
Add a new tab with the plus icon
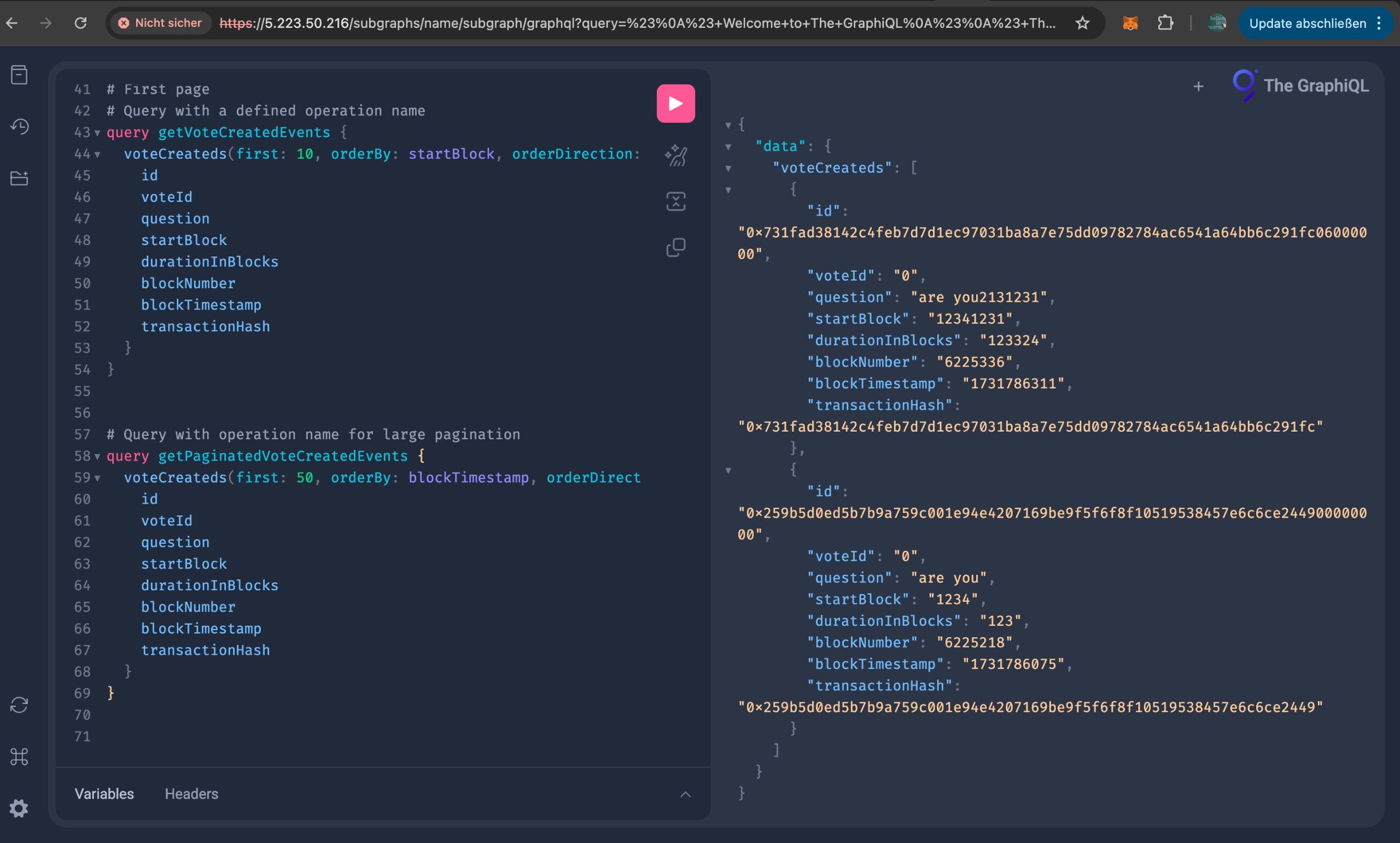point(1198,86)
